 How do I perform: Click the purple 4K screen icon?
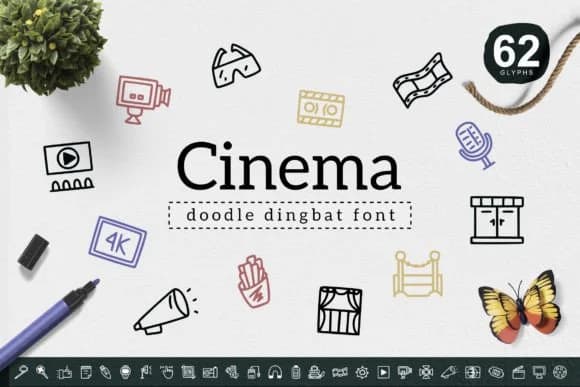click(x=118, y=242)
